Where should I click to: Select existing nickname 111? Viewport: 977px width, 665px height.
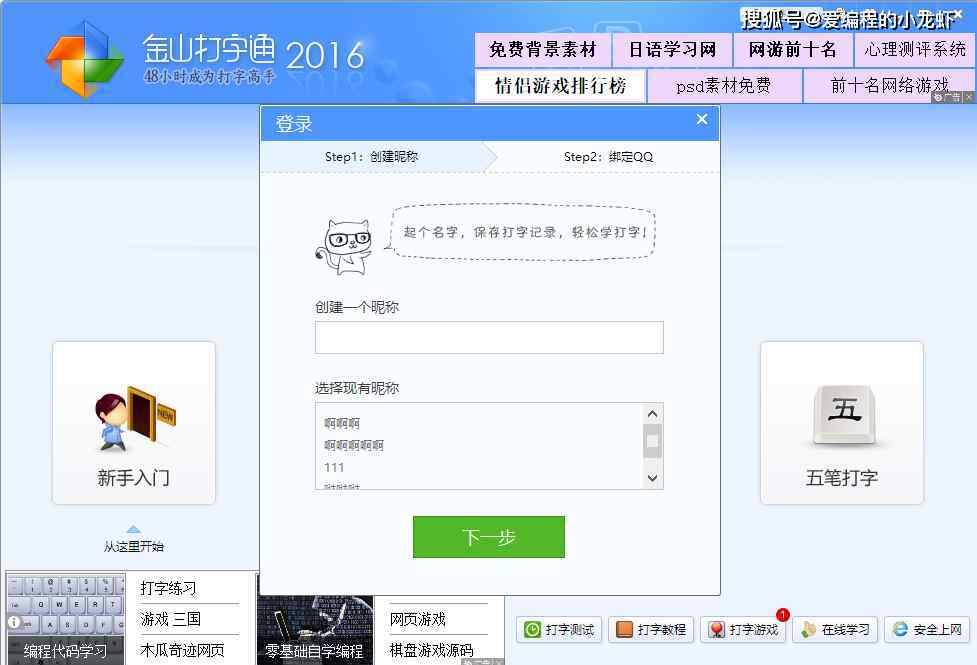tap(334, 467)
